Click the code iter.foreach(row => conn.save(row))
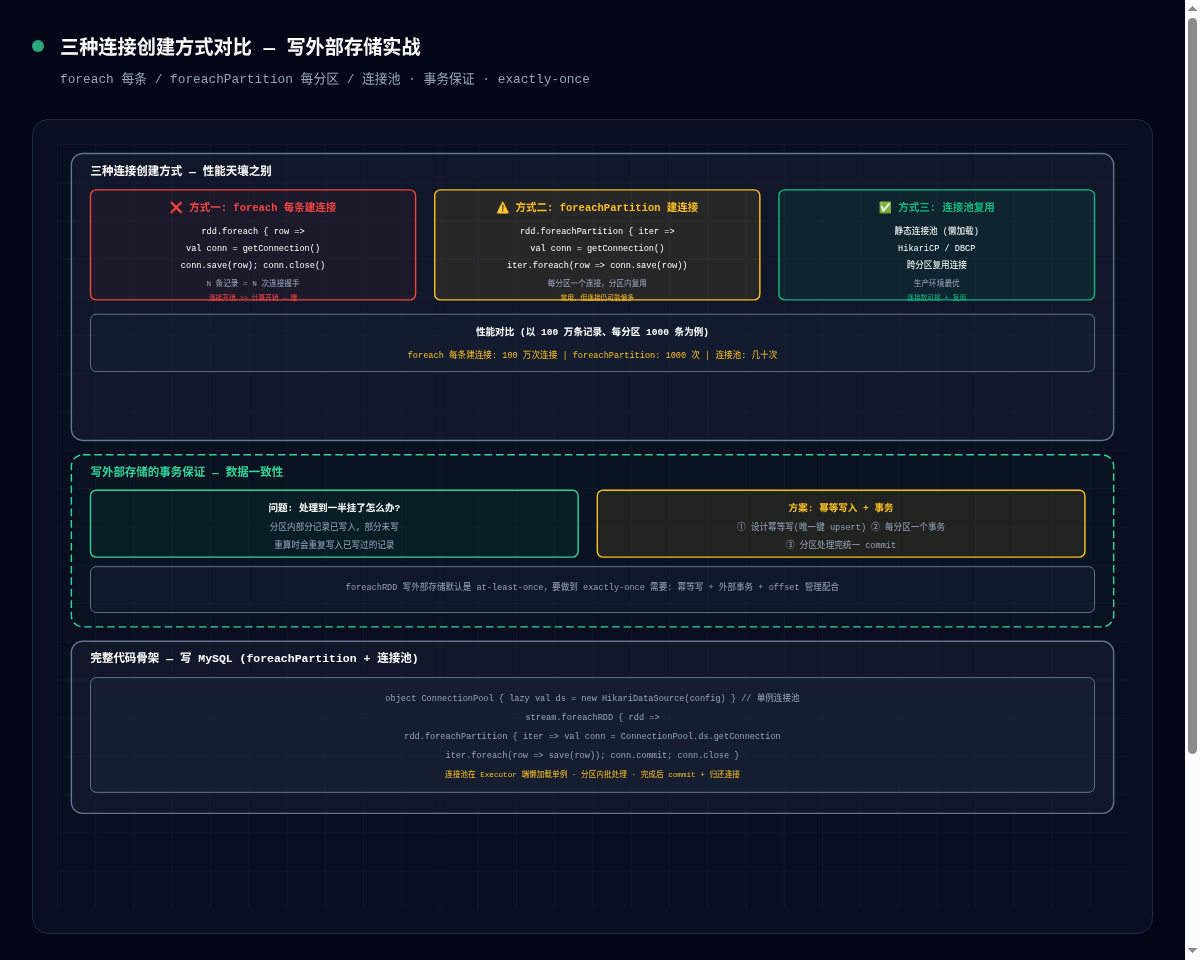The width and height of the screenshot is (1200, 960). pyautogui.click(x=597, y=266)
